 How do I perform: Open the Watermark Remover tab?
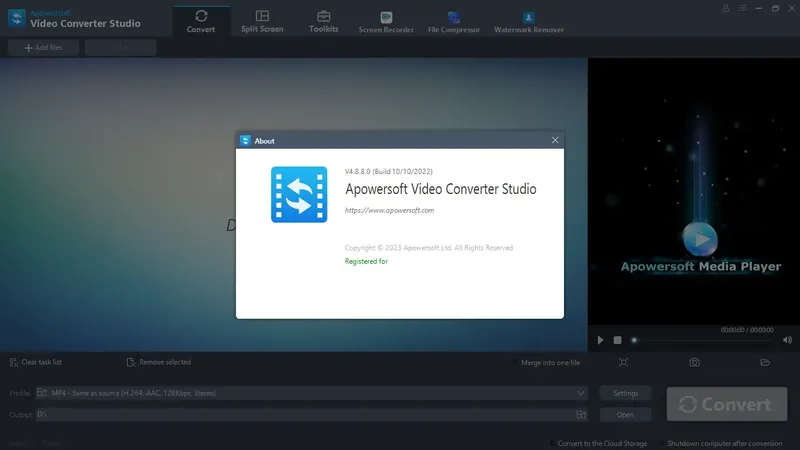(529, 22)
